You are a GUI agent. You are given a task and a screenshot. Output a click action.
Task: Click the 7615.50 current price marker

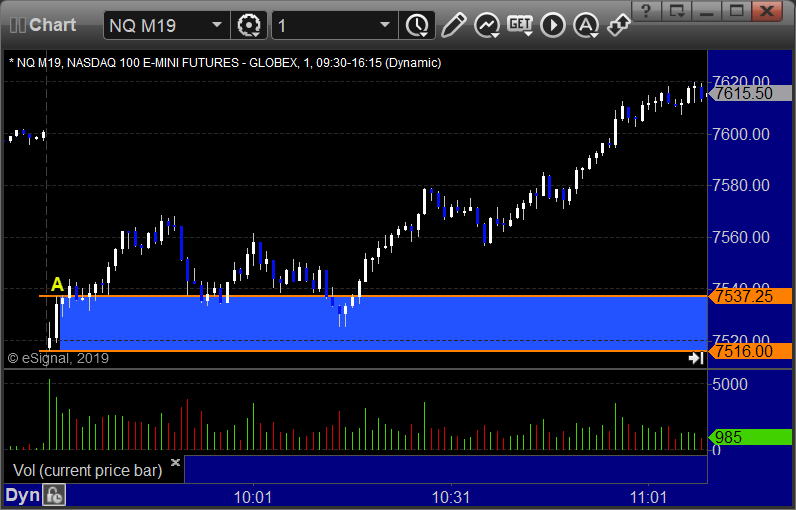[750, 93]
